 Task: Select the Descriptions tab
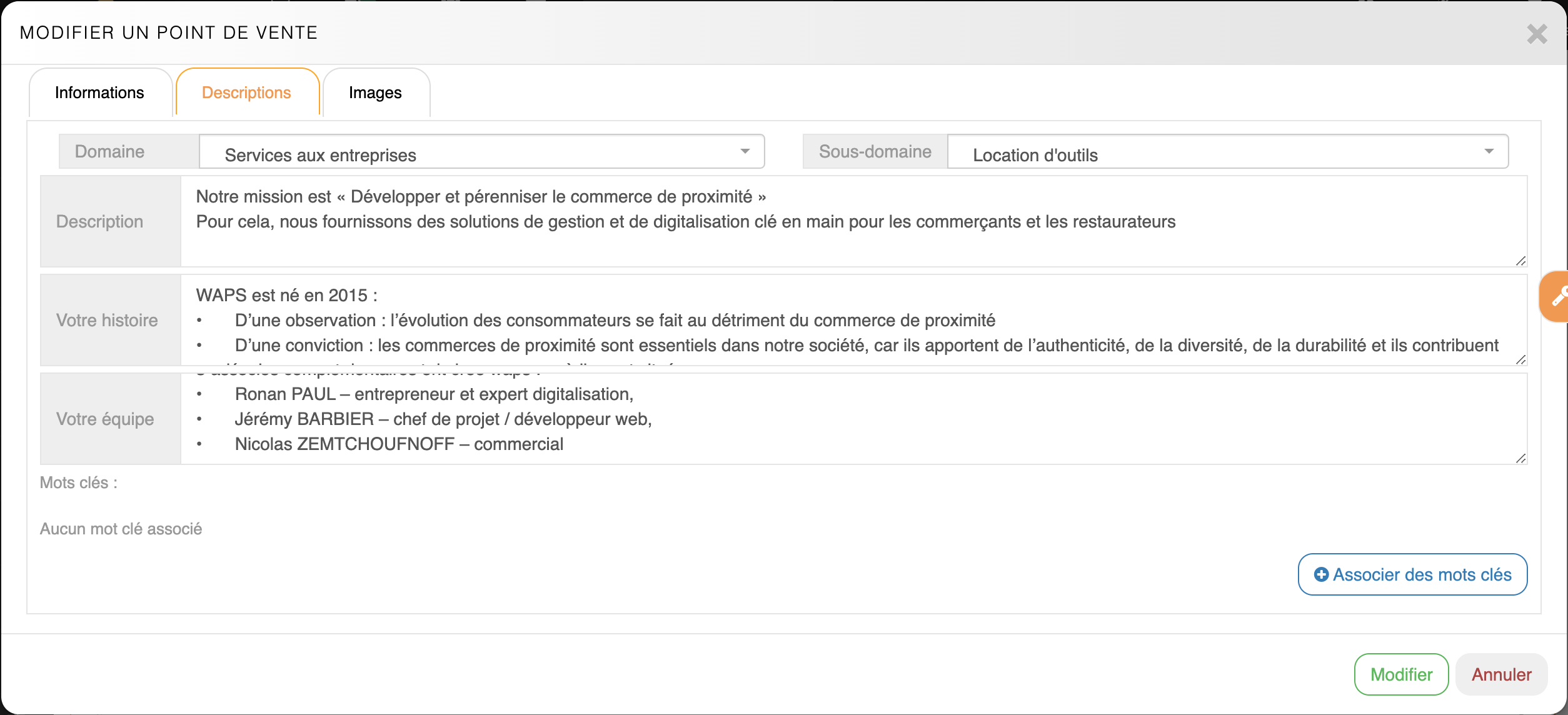click(246, 92)
